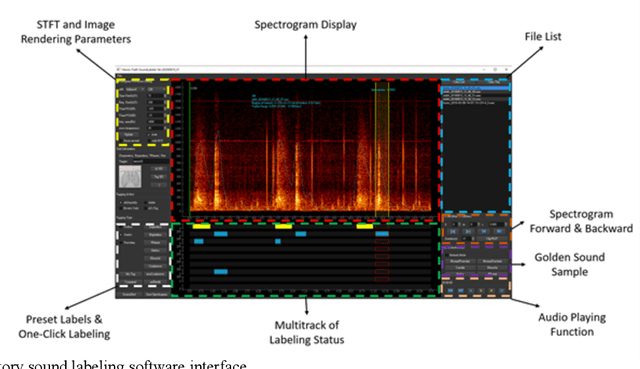Click the My Tag button
Screen dimensions: 640x369
pos(131,274)
